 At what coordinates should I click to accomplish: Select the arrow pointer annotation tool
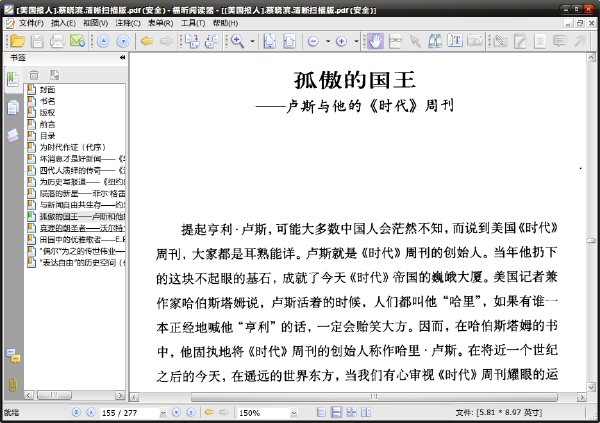[x=415, y=41]
